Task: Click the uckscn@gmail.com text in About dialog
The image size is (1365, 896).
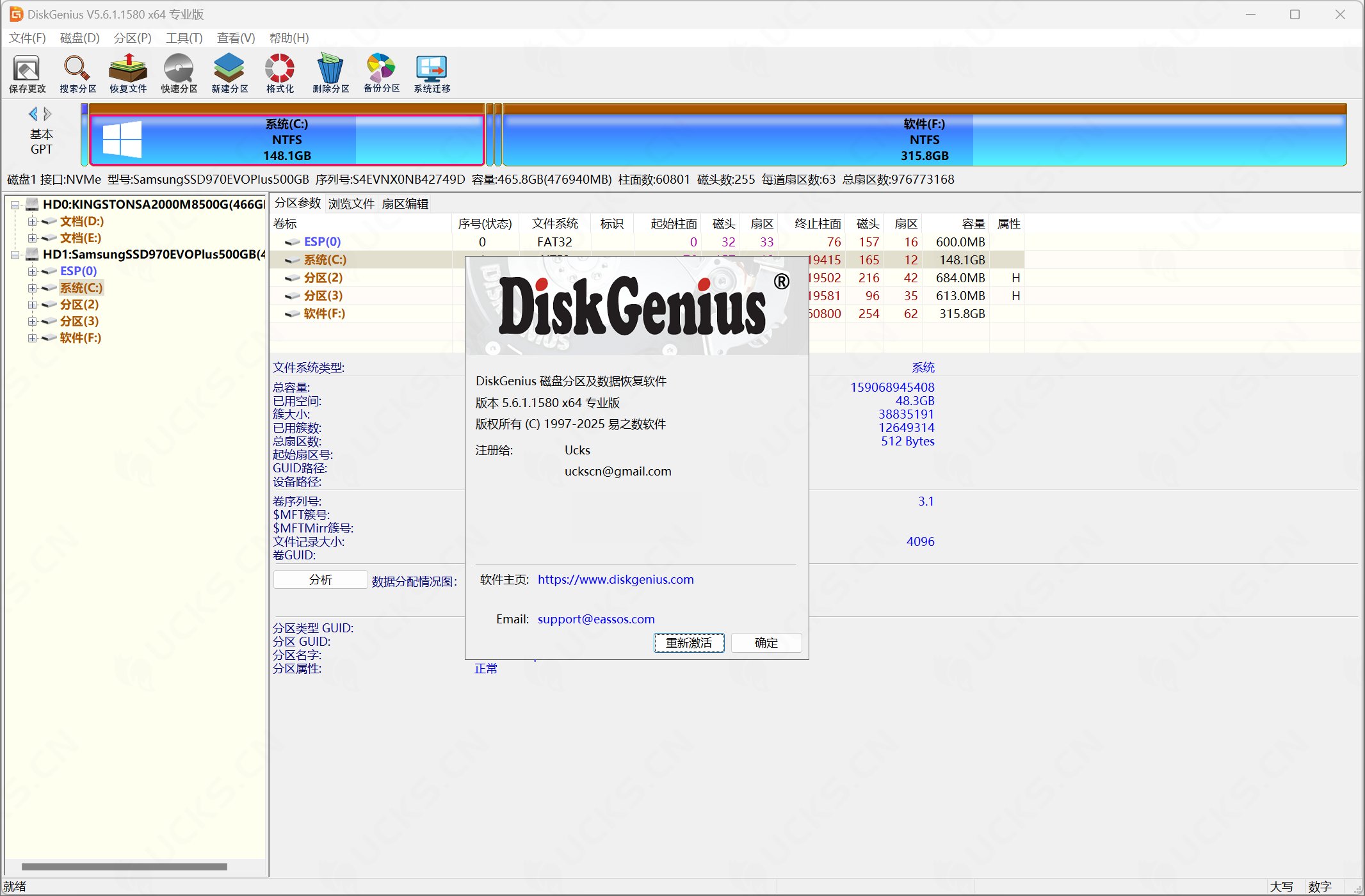Action: click(618, 471)
